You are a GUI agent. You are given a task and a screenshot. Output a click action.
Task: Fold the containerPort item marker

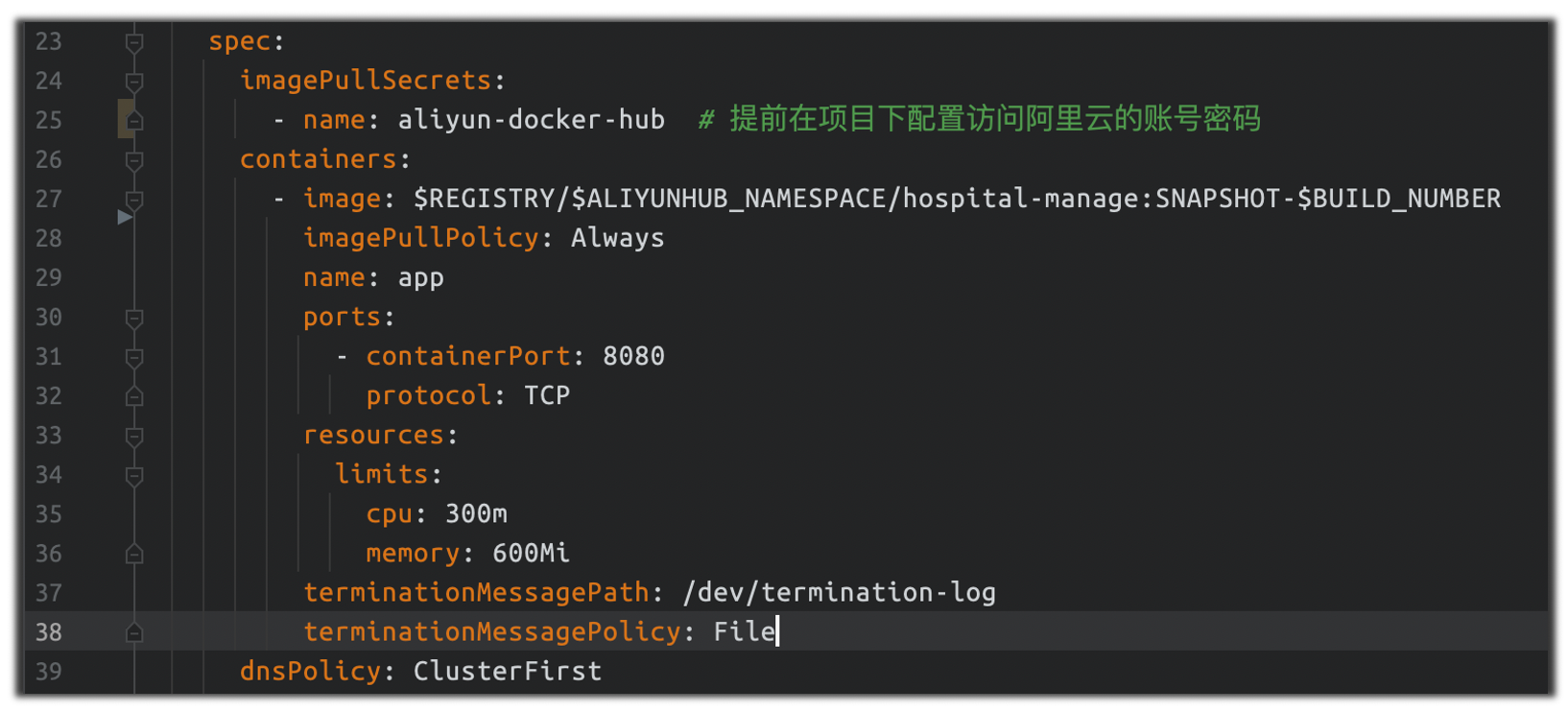134,357
